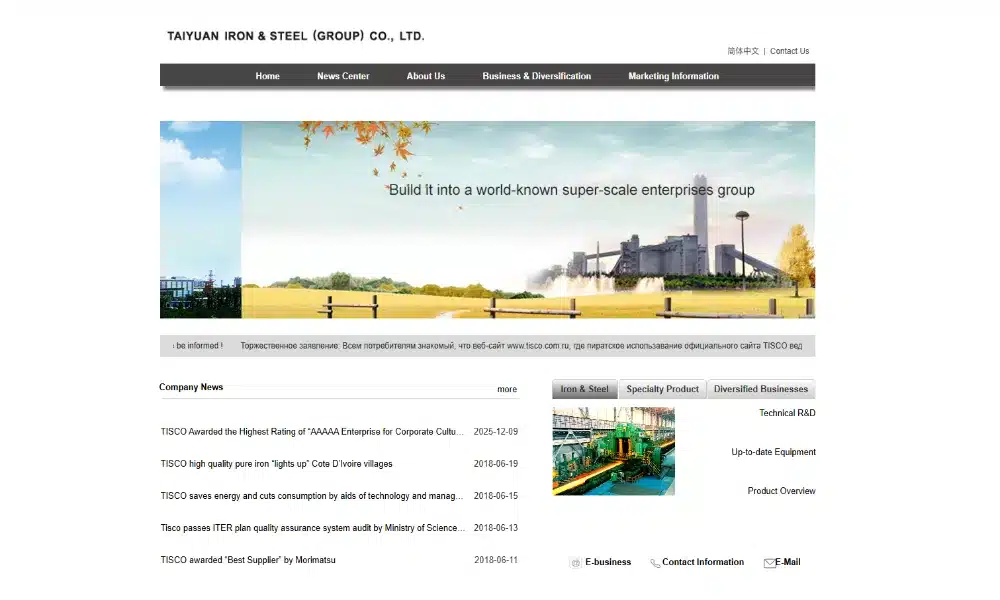
Task: Click "more" to view all Company News
Action: [x=507, y=389]
